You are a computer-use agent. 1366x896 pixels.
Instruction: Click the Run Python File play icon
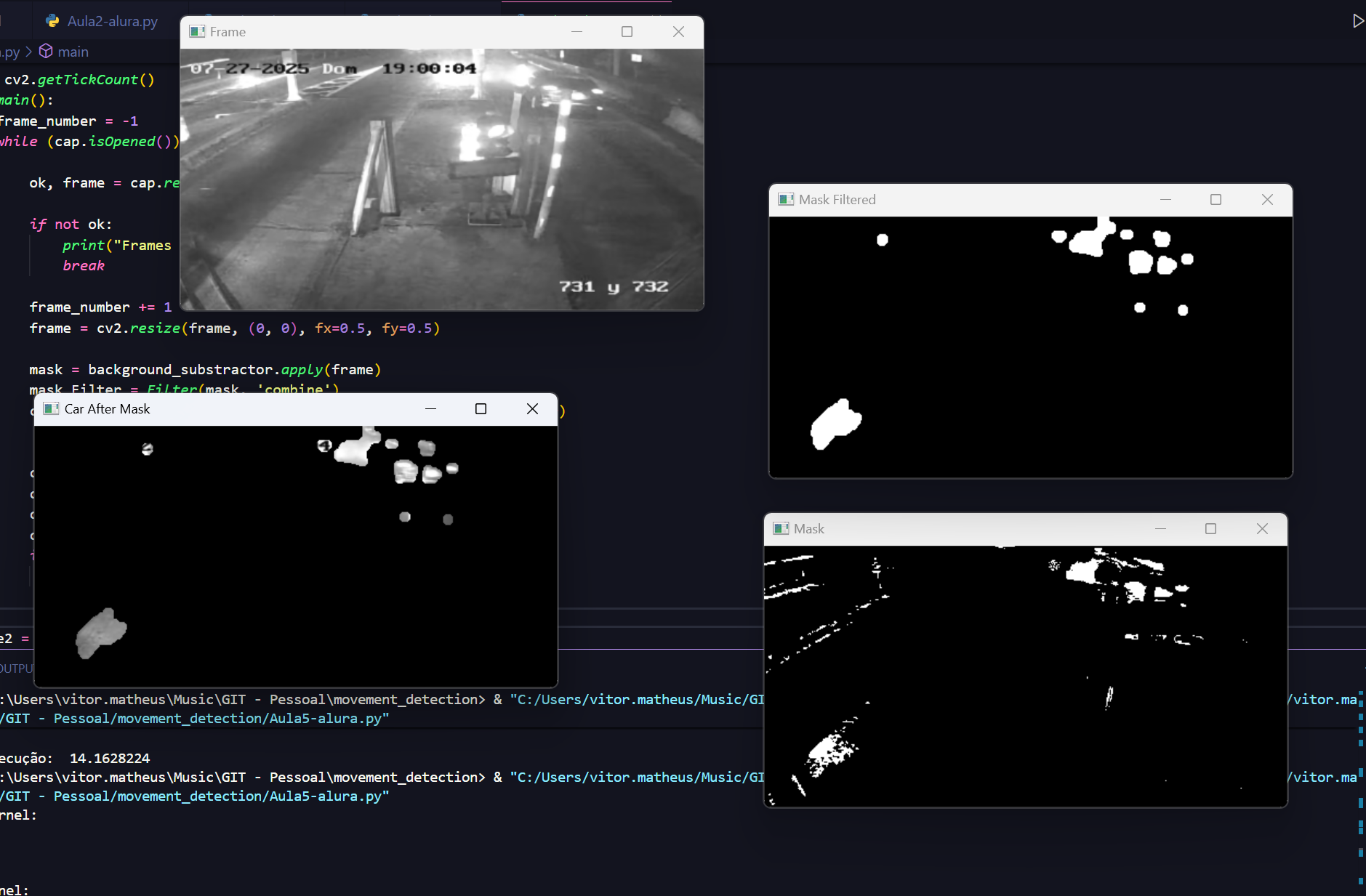click(1357, 21)
